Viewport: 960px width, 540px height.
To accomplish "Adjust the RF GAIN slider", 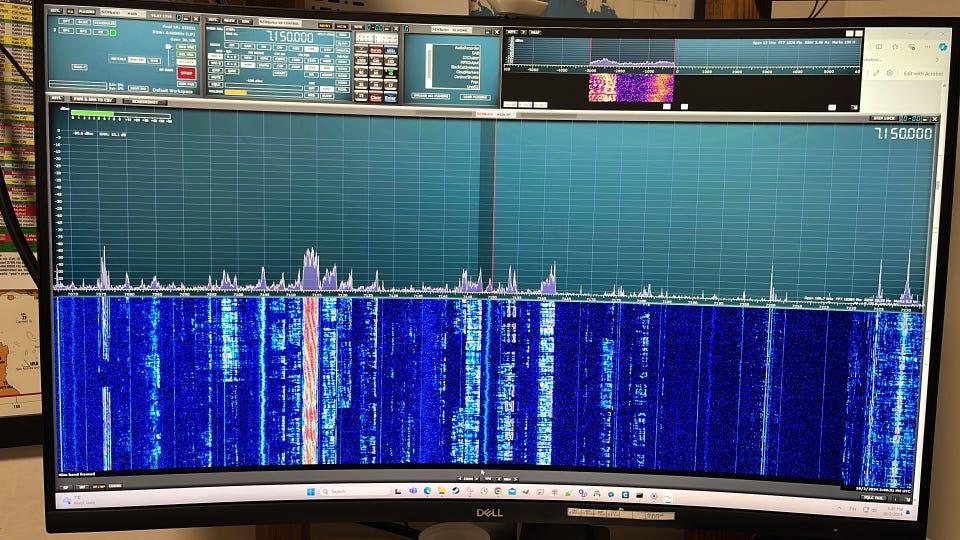I will pos(168,55).
